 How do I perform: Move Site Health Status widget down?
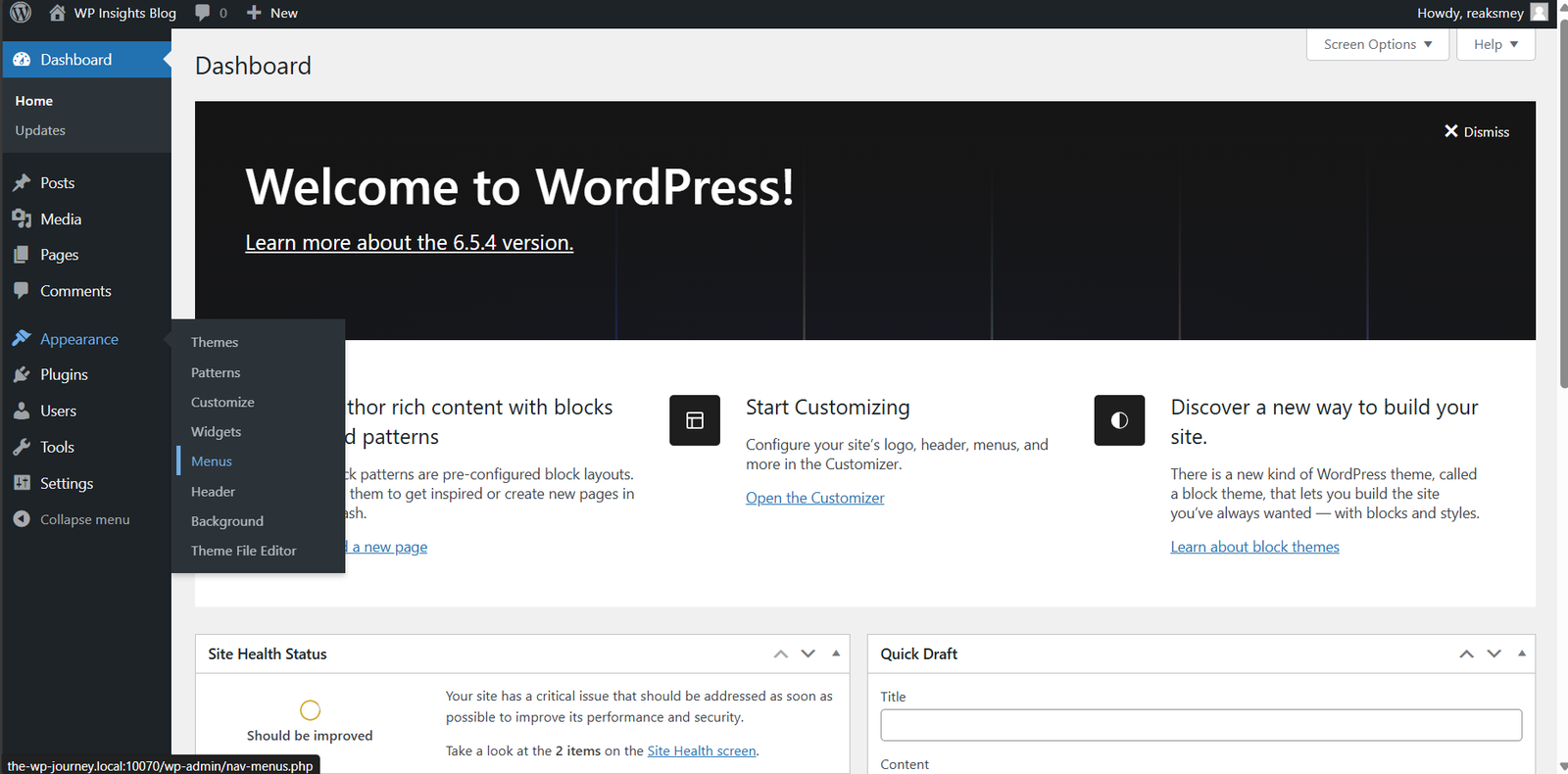(x=808, y=653)
